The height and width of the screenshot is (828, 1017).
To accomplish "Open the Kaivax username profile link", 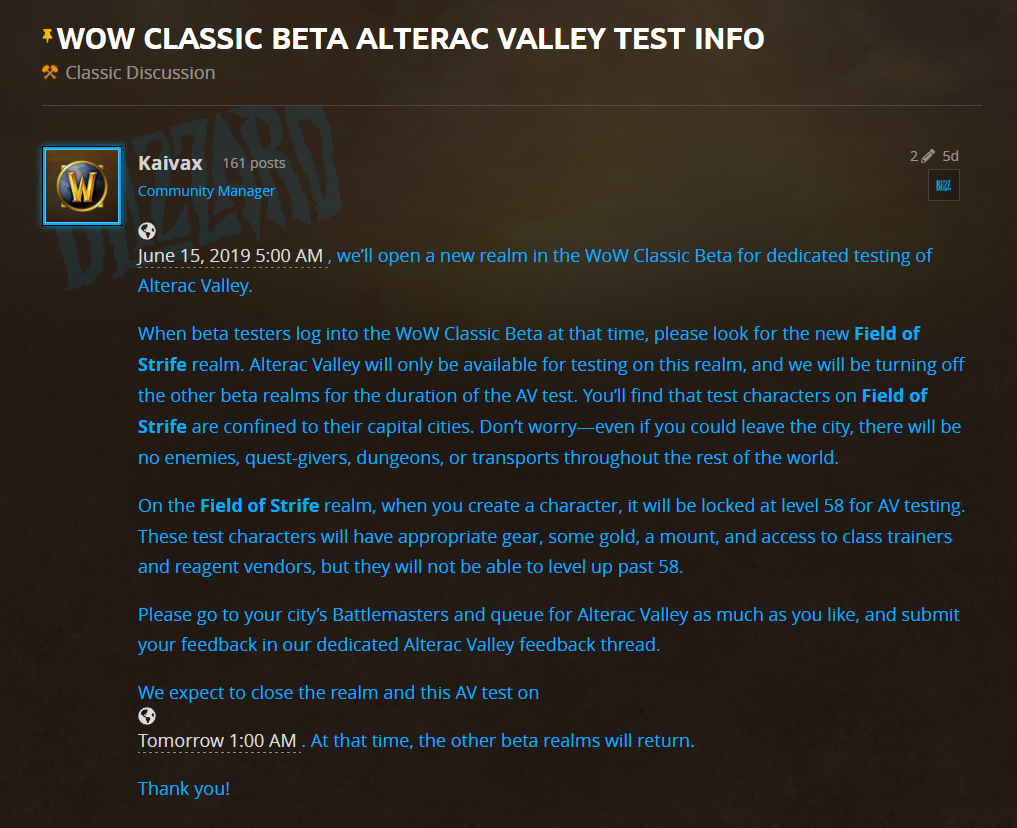I will (170, 163).
